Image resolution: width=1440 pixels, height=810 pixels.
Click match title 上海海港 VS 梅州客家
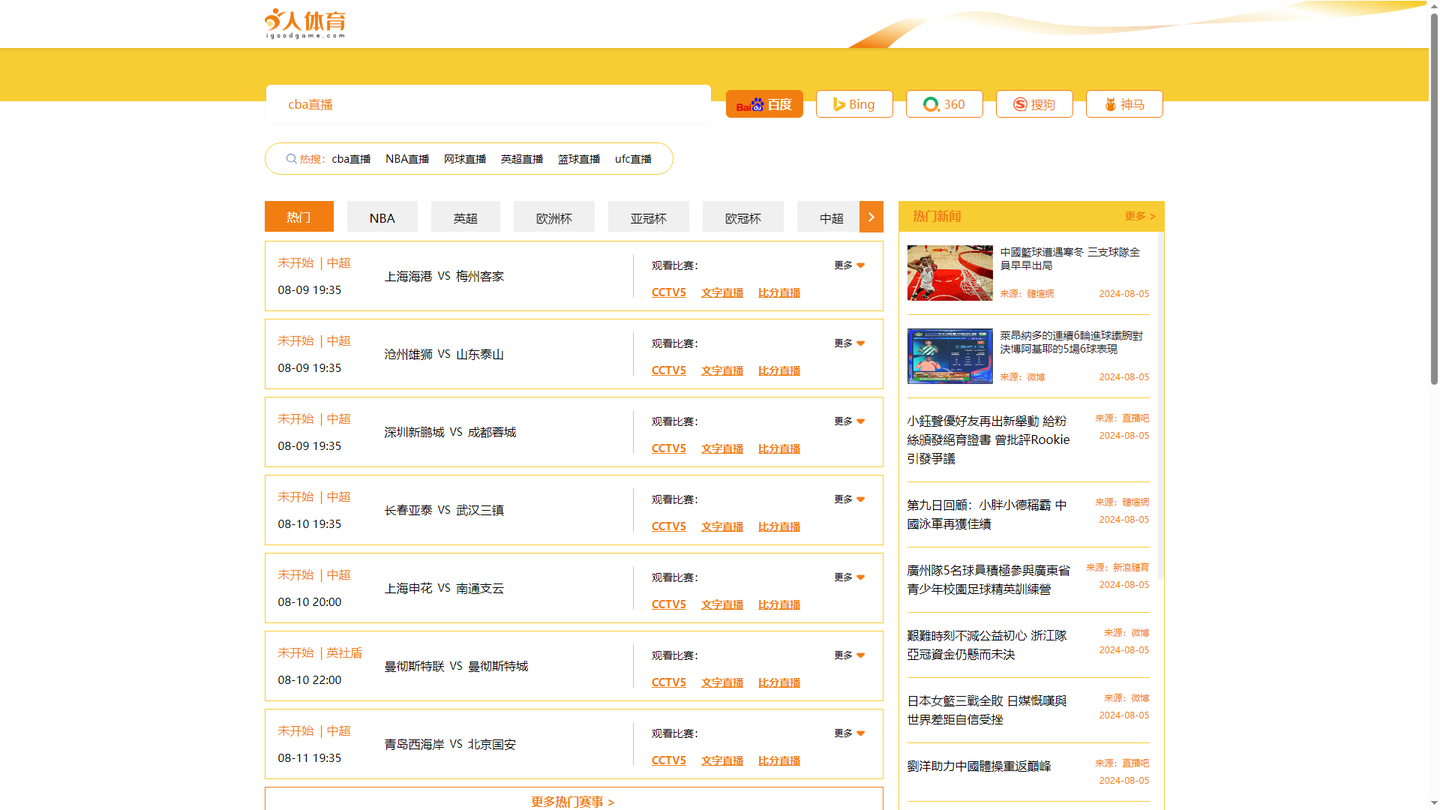pyautogui.click(x=444, y=276)
